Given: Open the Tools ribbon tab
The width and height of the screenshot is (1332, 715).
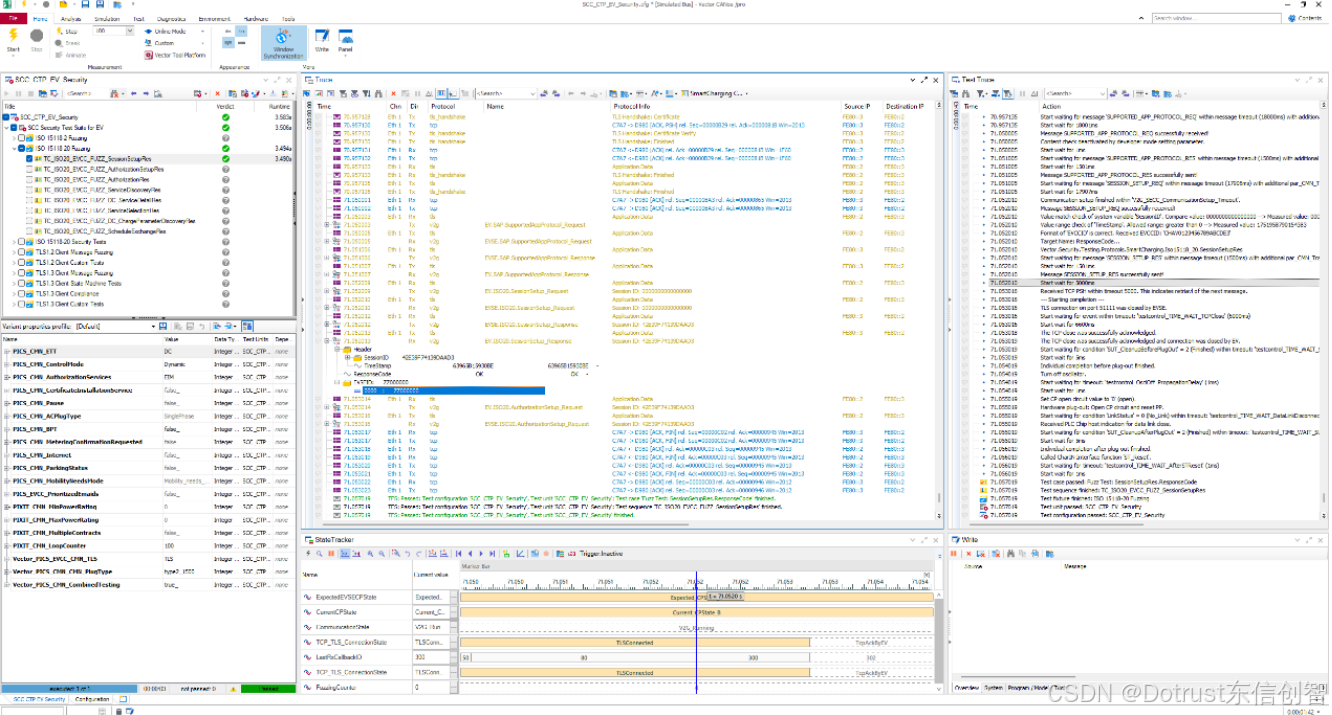Looking at the screenshot, I should [x=288, y=19].
